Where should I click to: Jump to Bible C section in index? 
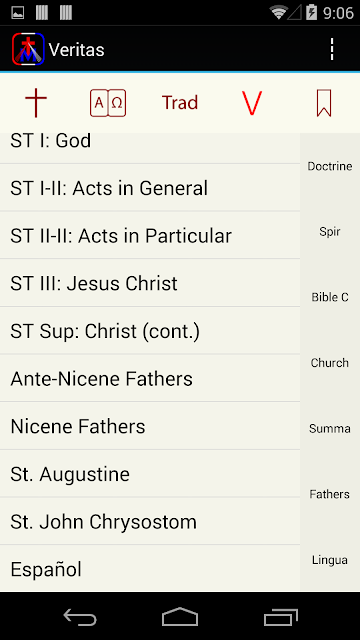coord(330,297)
